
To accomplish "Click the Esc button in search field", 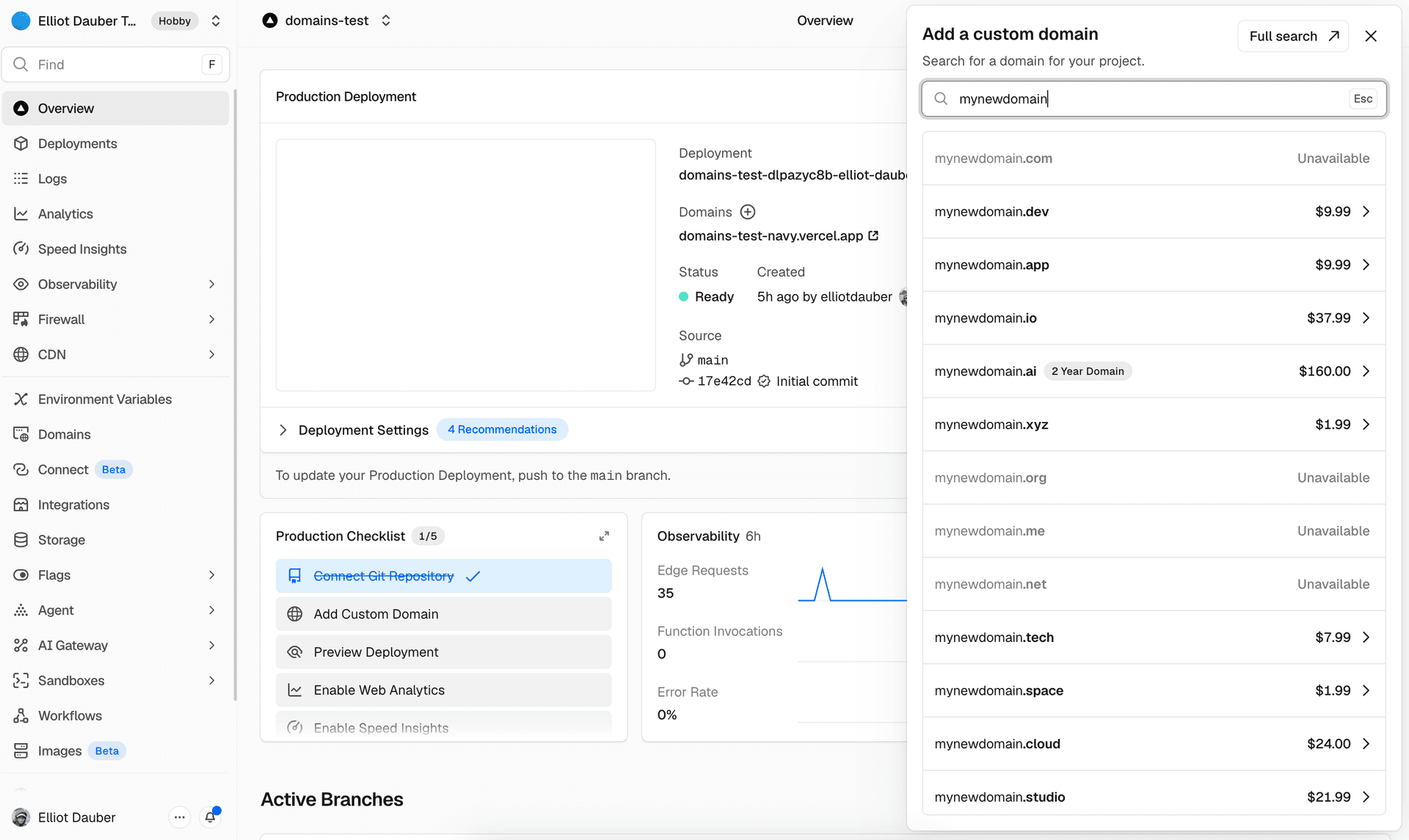I will pyautogui.click(x=1363, y=99).
